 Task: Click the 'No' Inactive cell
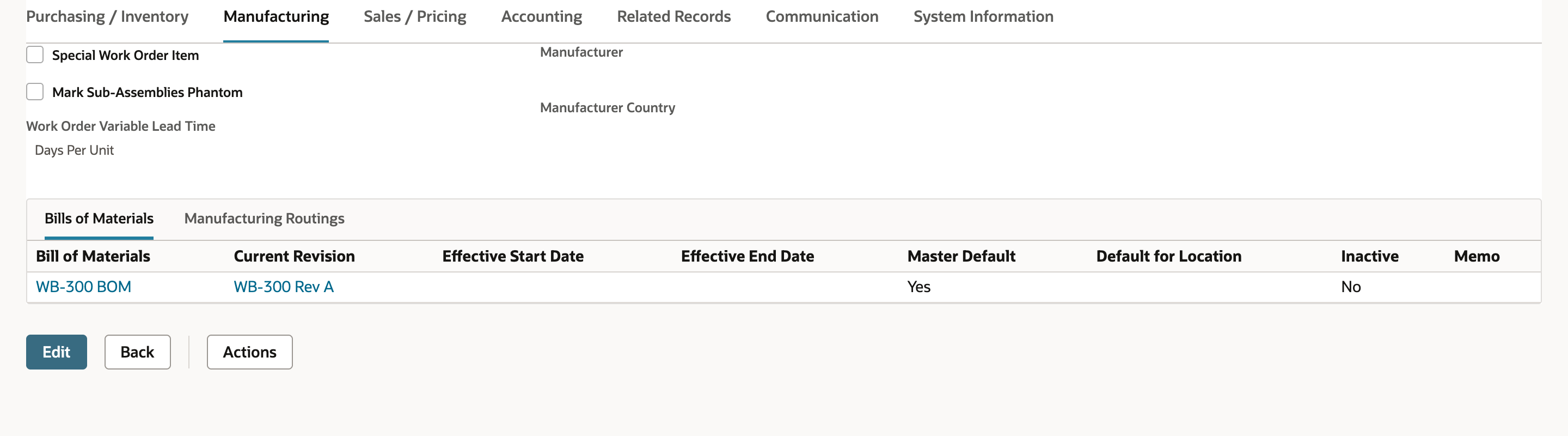tap(1351, 287)
